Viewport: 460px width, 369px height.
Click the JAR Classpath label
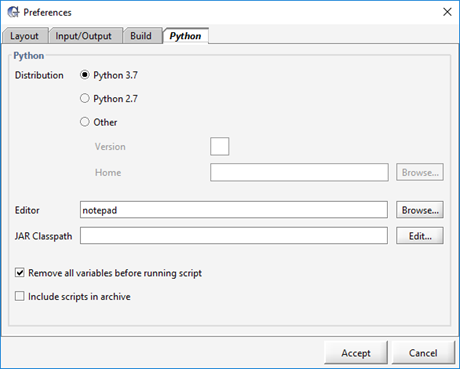43,236
